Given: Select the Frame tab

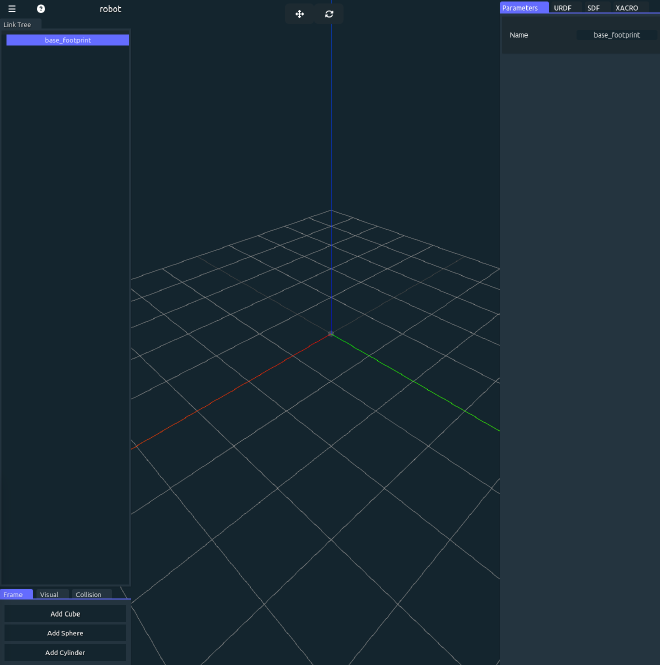Looking at the screenshot, I should 16,594.
